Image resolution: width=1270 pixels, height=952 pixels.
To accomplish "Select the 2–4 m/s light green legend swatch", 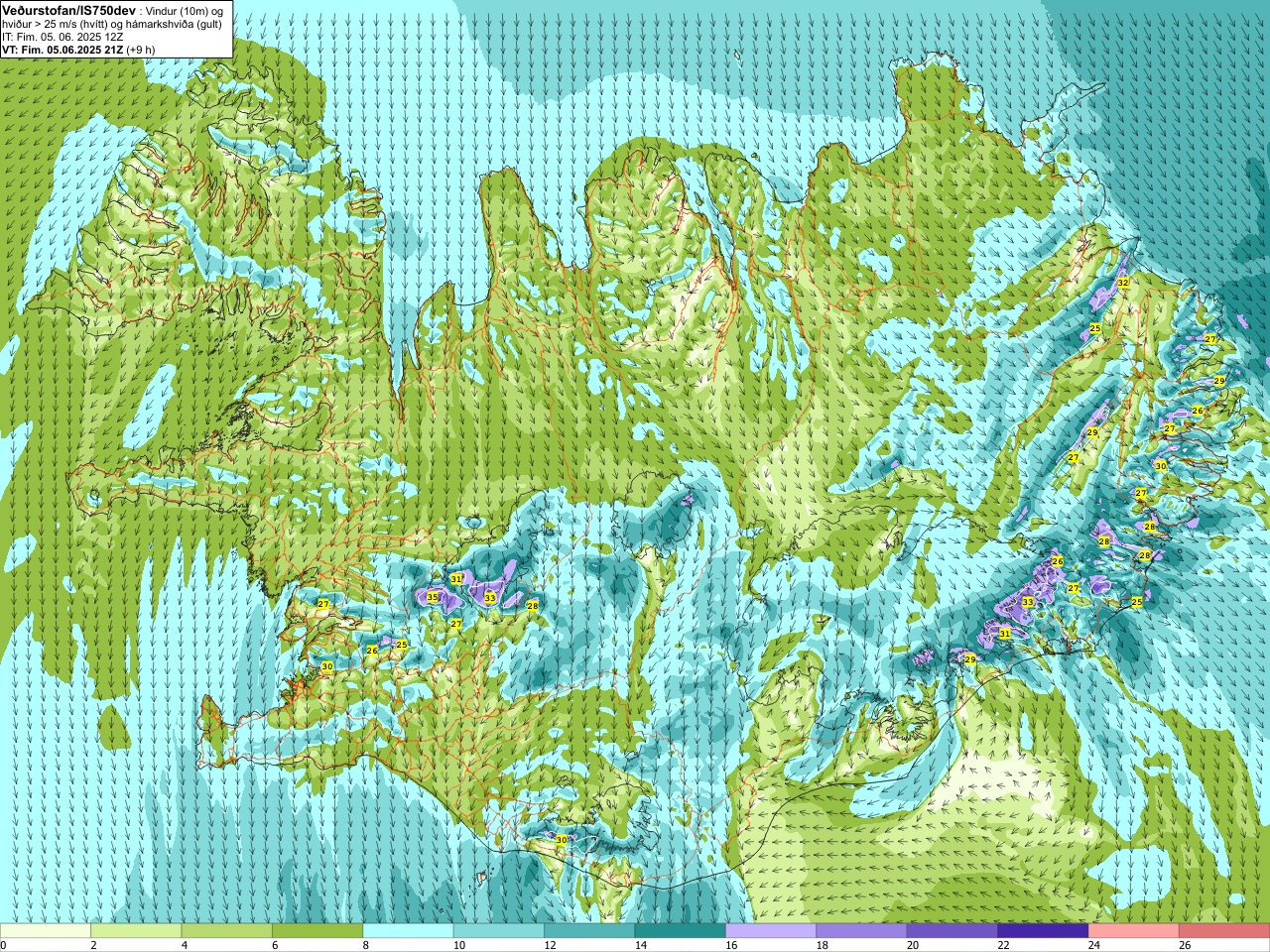I will pyautogui.click(x=136, y=931).
